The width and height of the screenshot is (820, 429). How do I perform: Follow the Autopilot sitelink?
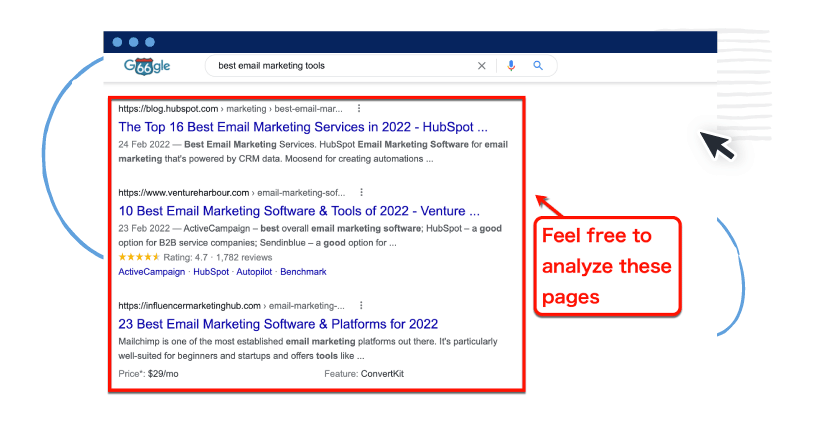click(255, 272)
